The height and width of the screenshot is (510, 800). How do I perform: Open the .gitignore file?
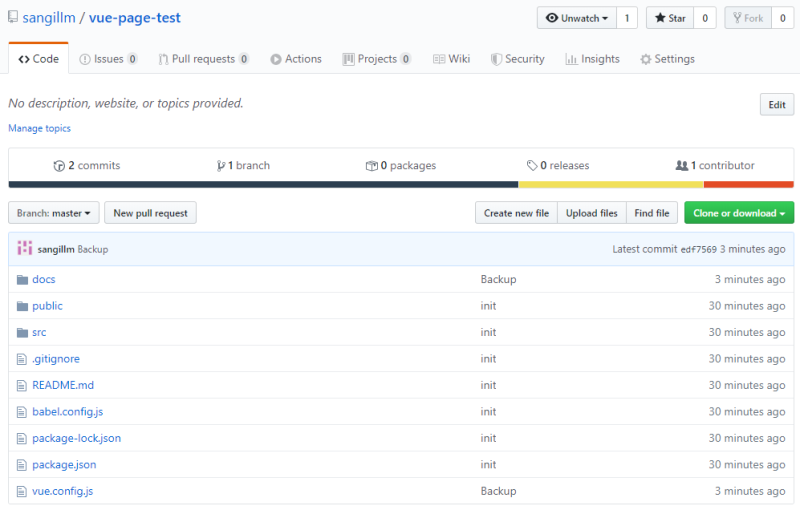pyautogui.click(x=56, y=359)
